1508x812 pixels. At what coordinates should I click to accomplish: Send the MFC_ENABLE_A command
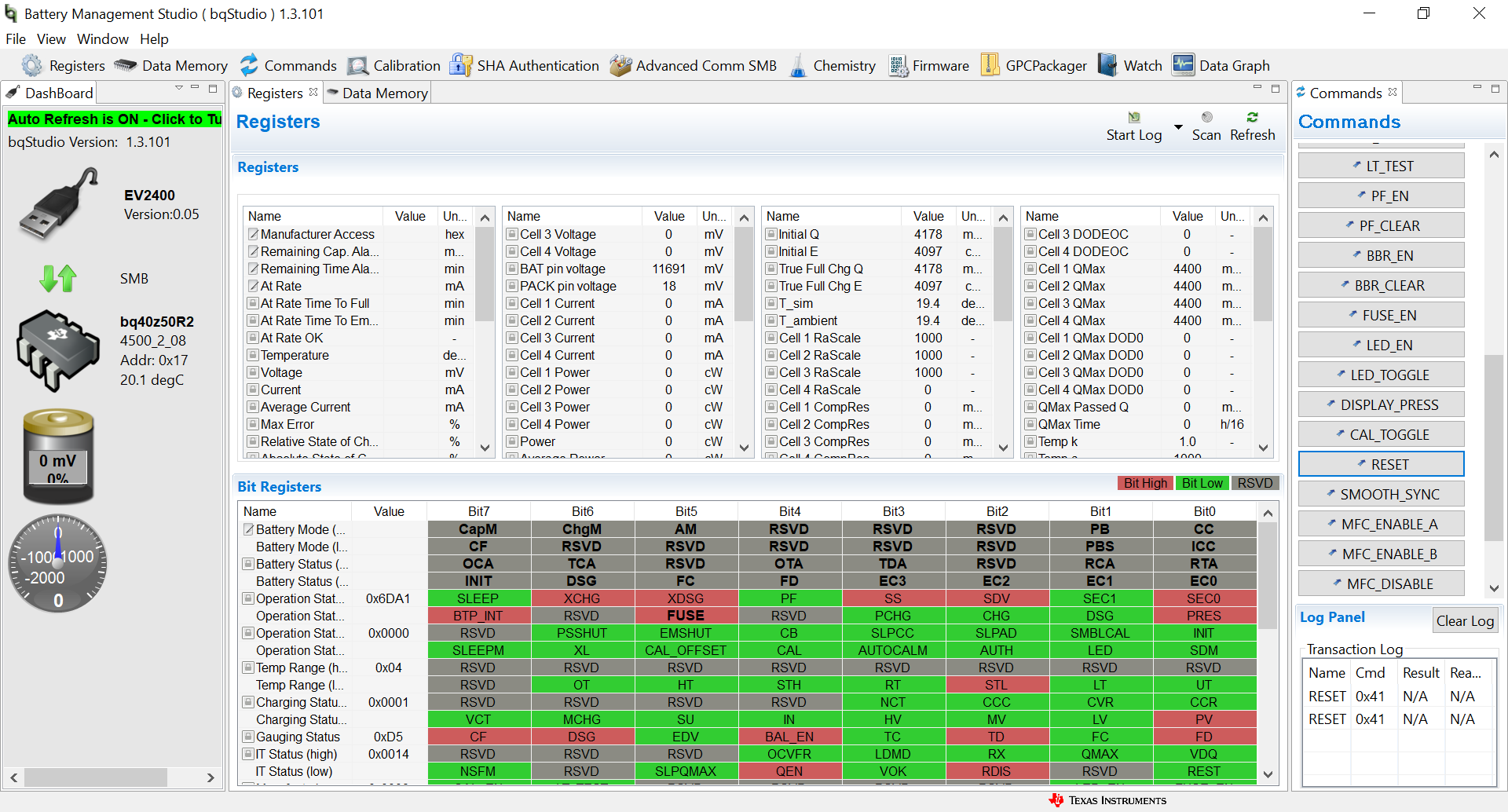click(1381, 524)
